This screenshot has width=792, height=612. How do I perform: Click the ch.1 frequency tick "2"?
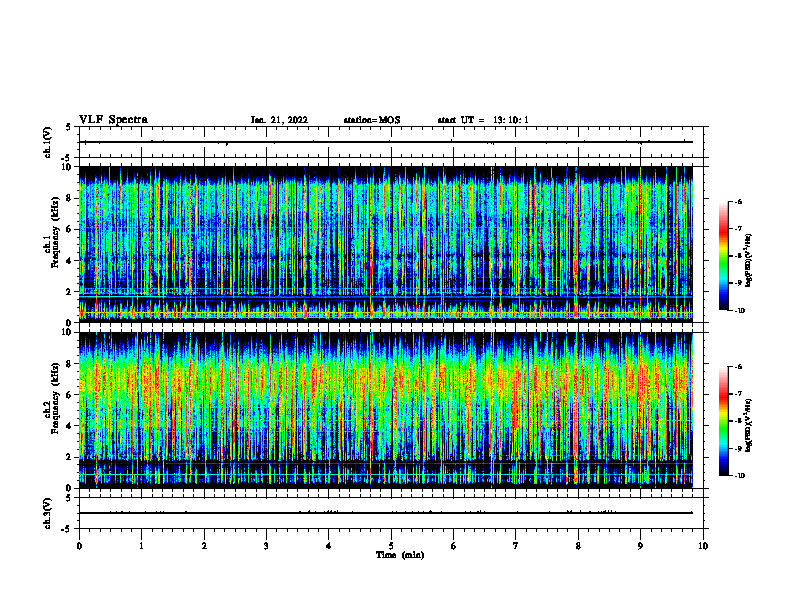point(70,292)
